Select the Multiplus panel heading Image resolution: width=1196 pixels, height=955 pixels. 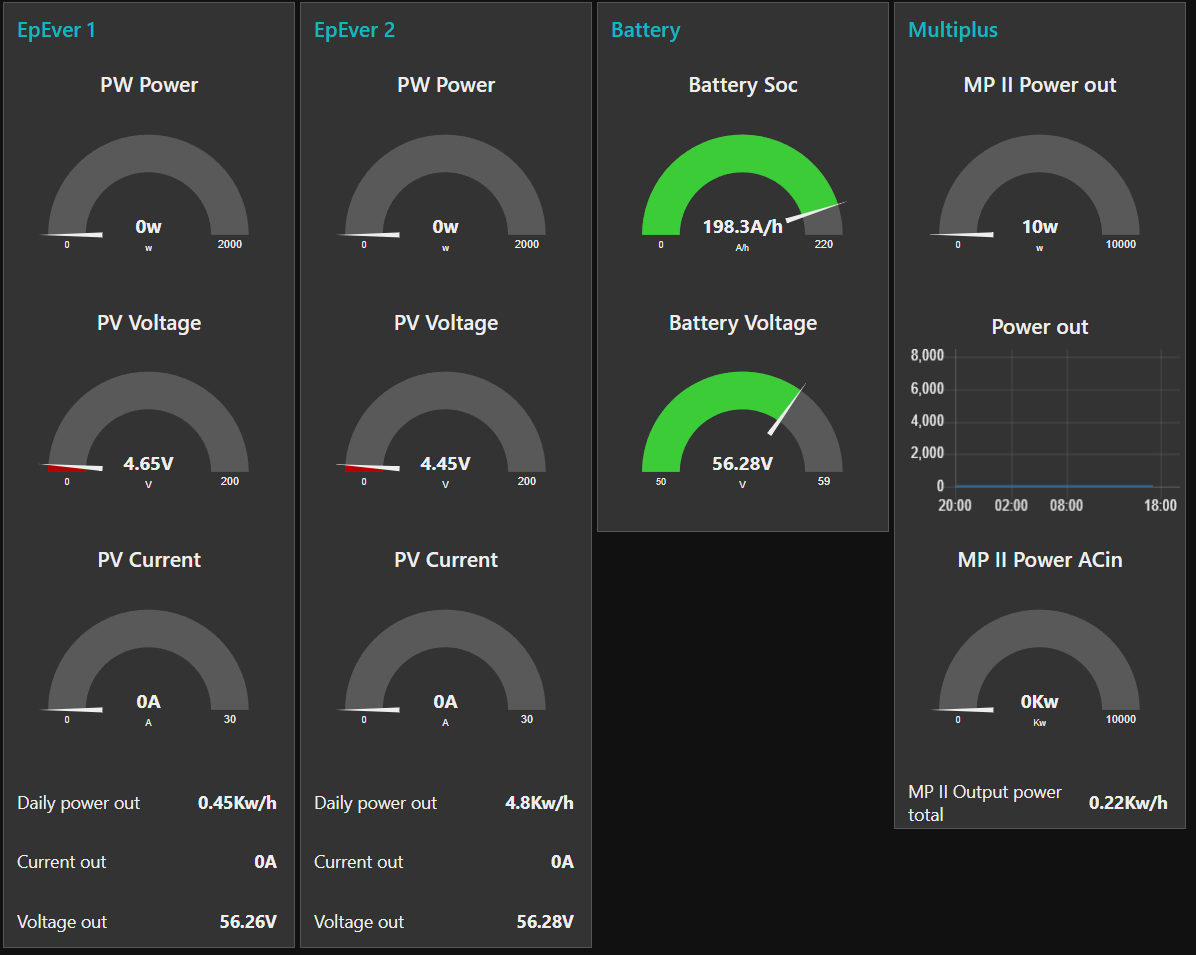click(952, 30)
